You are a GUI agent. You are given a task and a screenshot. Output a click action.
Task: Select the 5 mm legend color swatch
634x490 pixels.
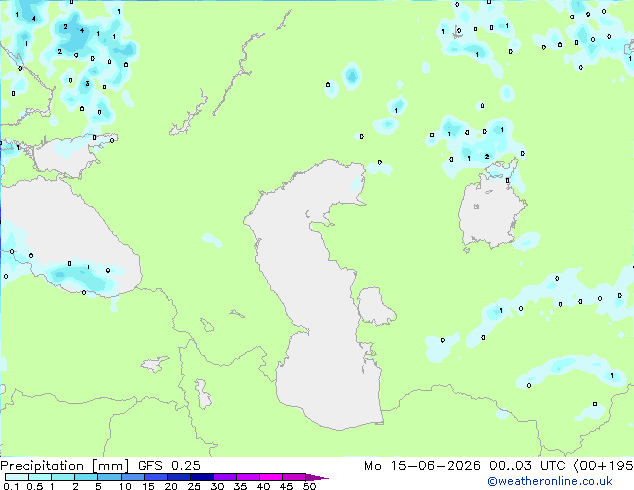[x=109, y=477]
